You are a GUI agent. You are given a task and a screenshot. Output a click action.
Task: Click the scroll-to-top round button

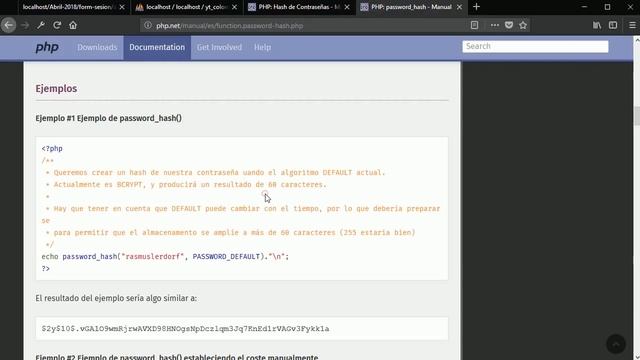point(616,344)
